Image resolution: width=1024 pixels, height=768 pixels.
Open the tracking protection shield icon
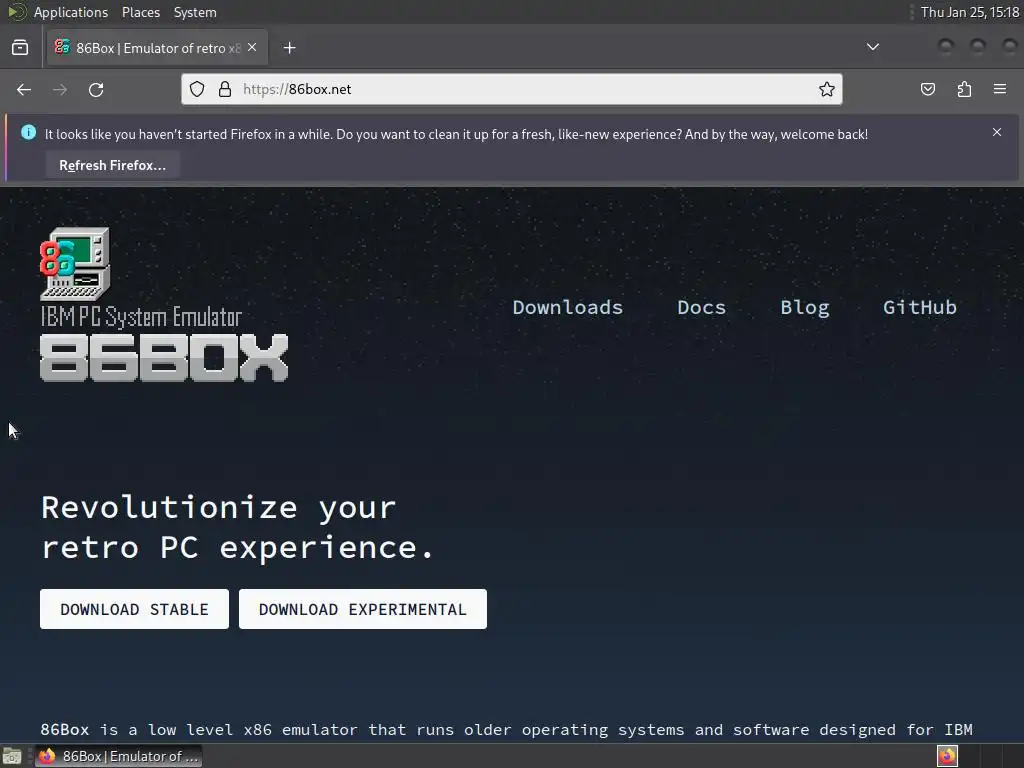tap(197, 89)
